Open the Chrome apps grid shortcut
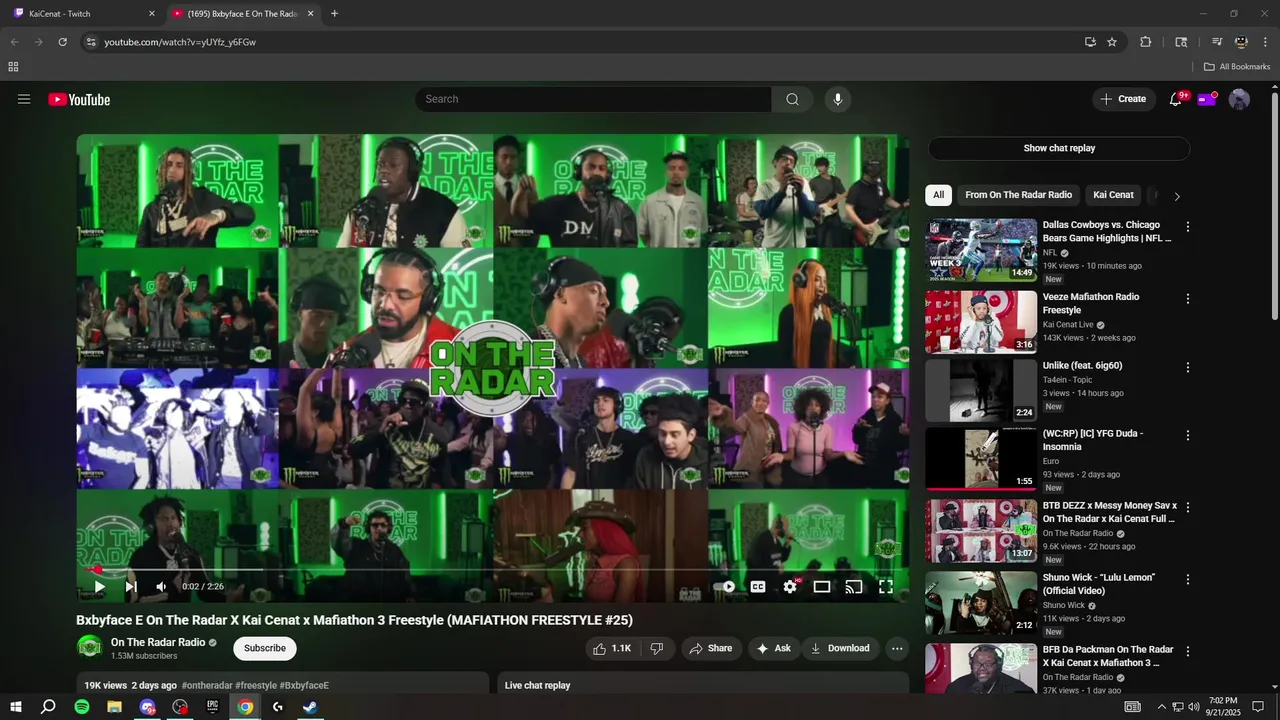Viewport: 1280px width, 720px height. (x=13, y=67)
